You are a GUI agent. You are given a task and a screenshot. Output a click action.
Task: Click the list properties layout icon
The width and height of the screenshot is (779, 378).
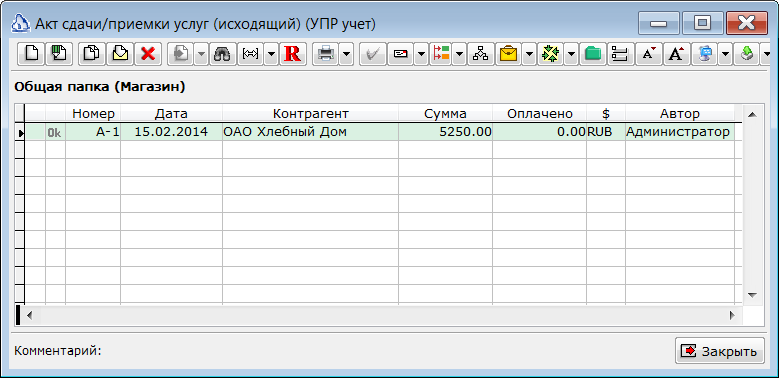[620, 53]
